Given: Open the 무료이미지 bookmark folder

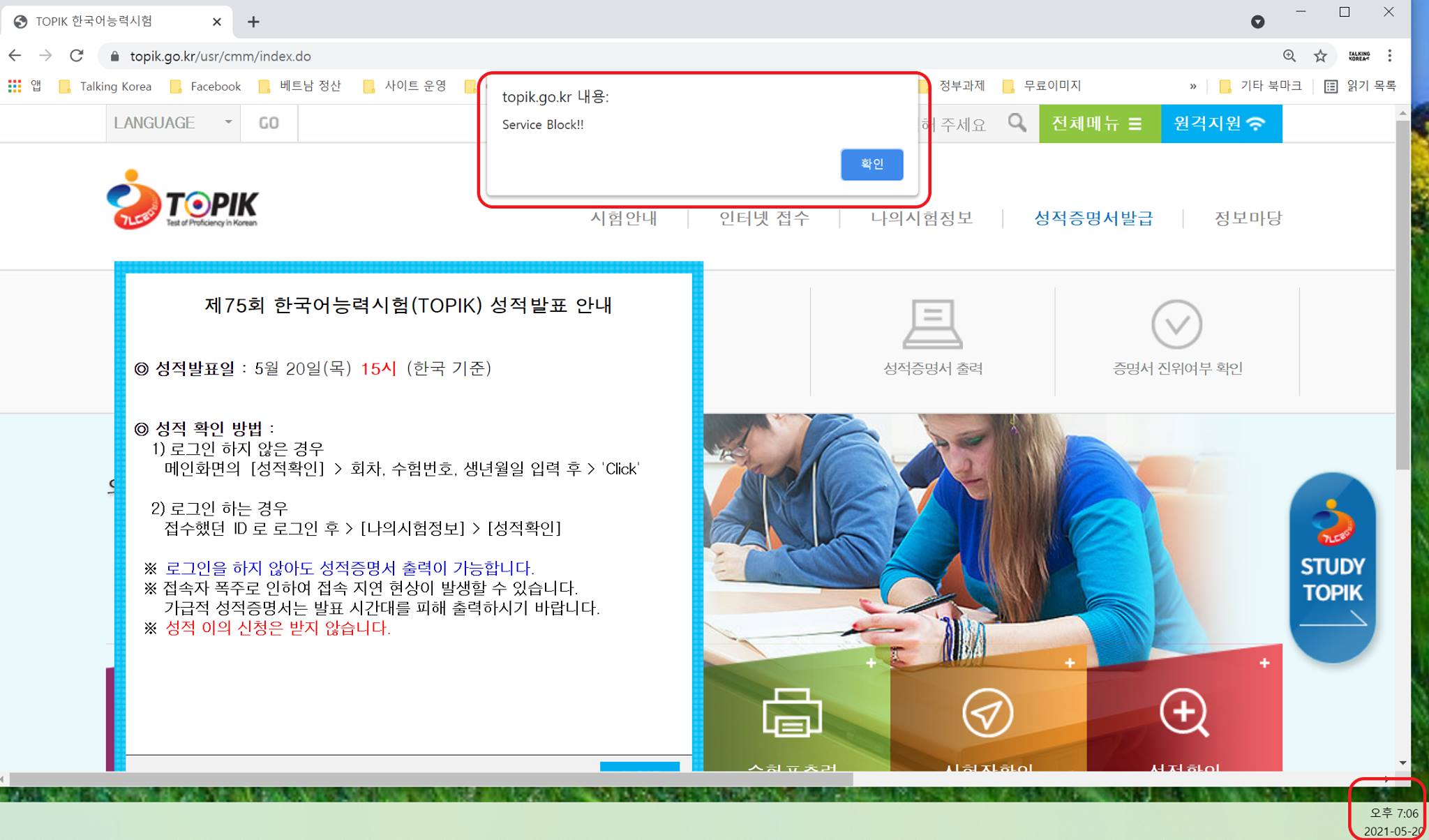Looking at the screenshot, I should (1042, 86).
